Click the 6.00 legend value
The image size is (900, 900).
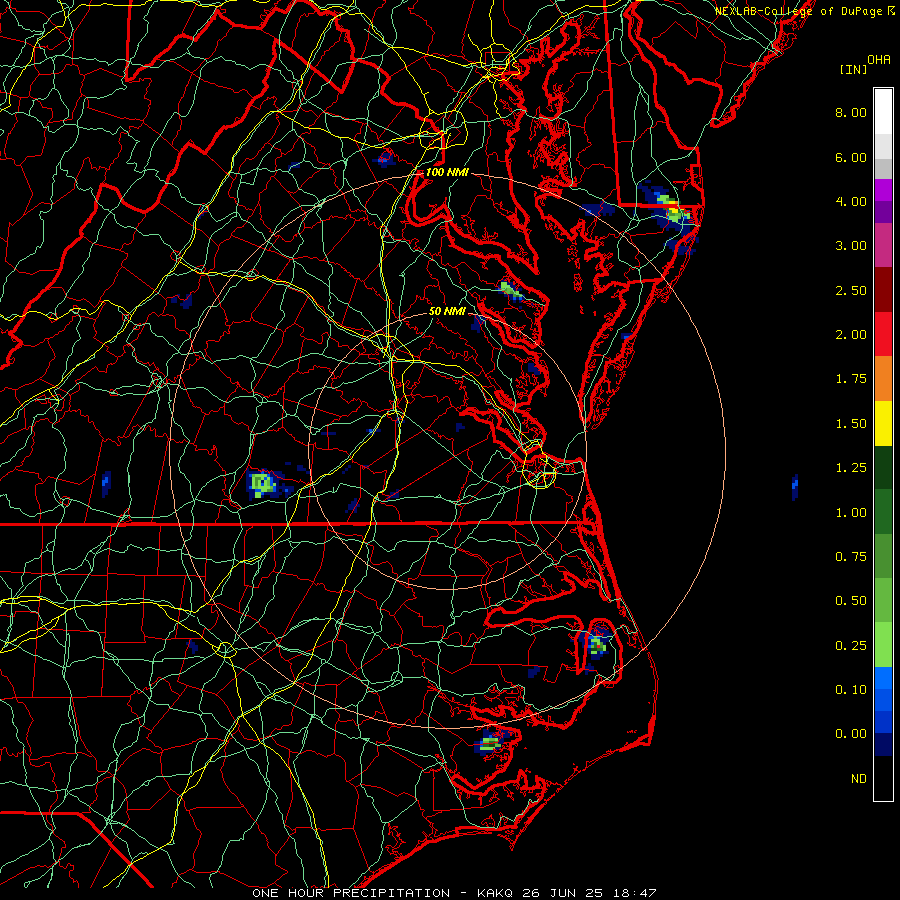(x=851, y=157)
